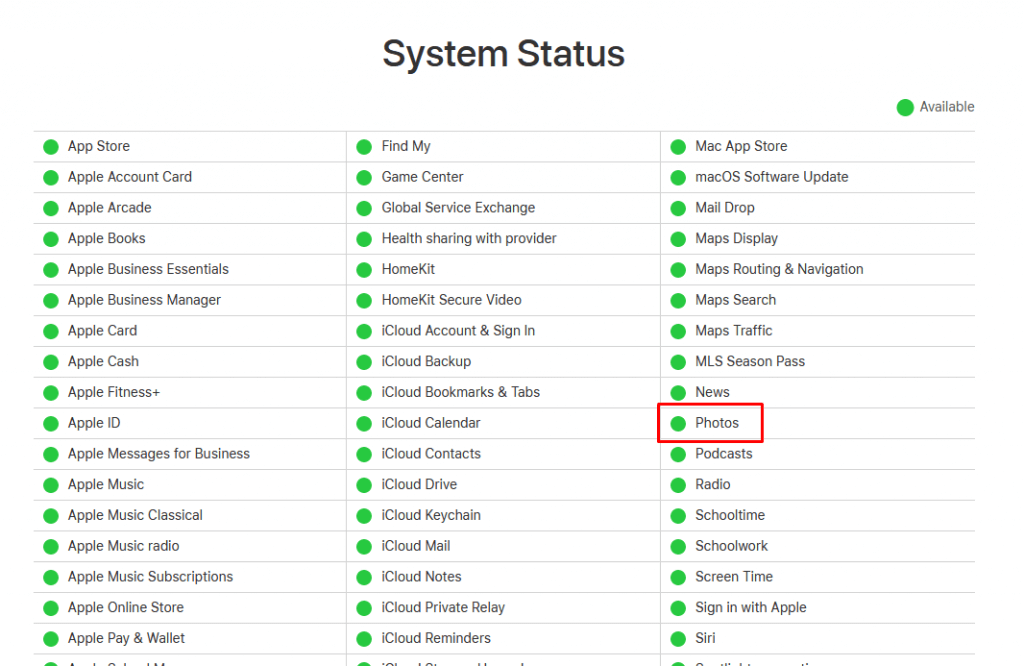Click the green dot next to Find My
The width and height of the screenshot is (1024, 666).
point(364,147)
